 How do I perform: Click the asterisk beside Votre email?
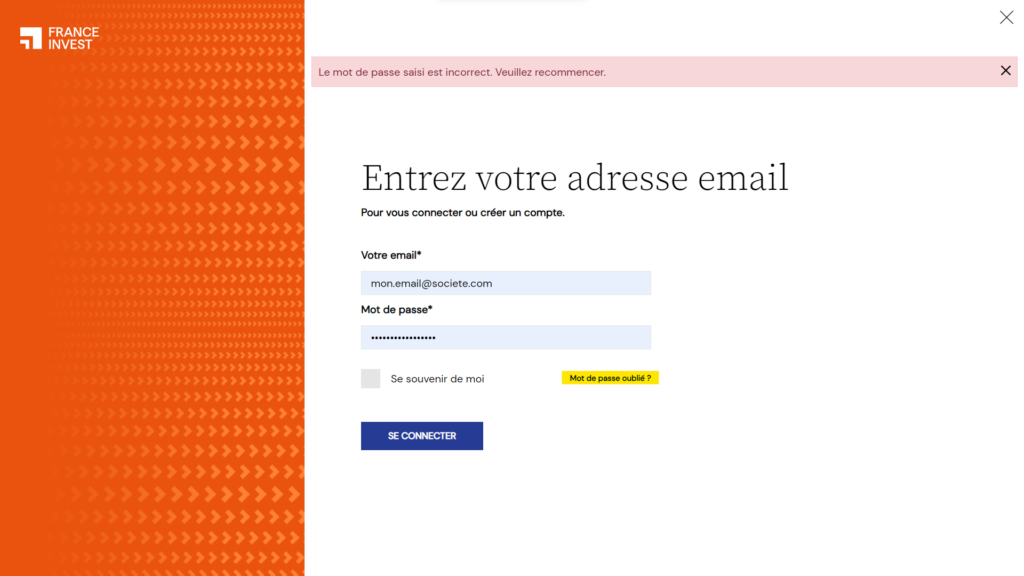(419, 254)
